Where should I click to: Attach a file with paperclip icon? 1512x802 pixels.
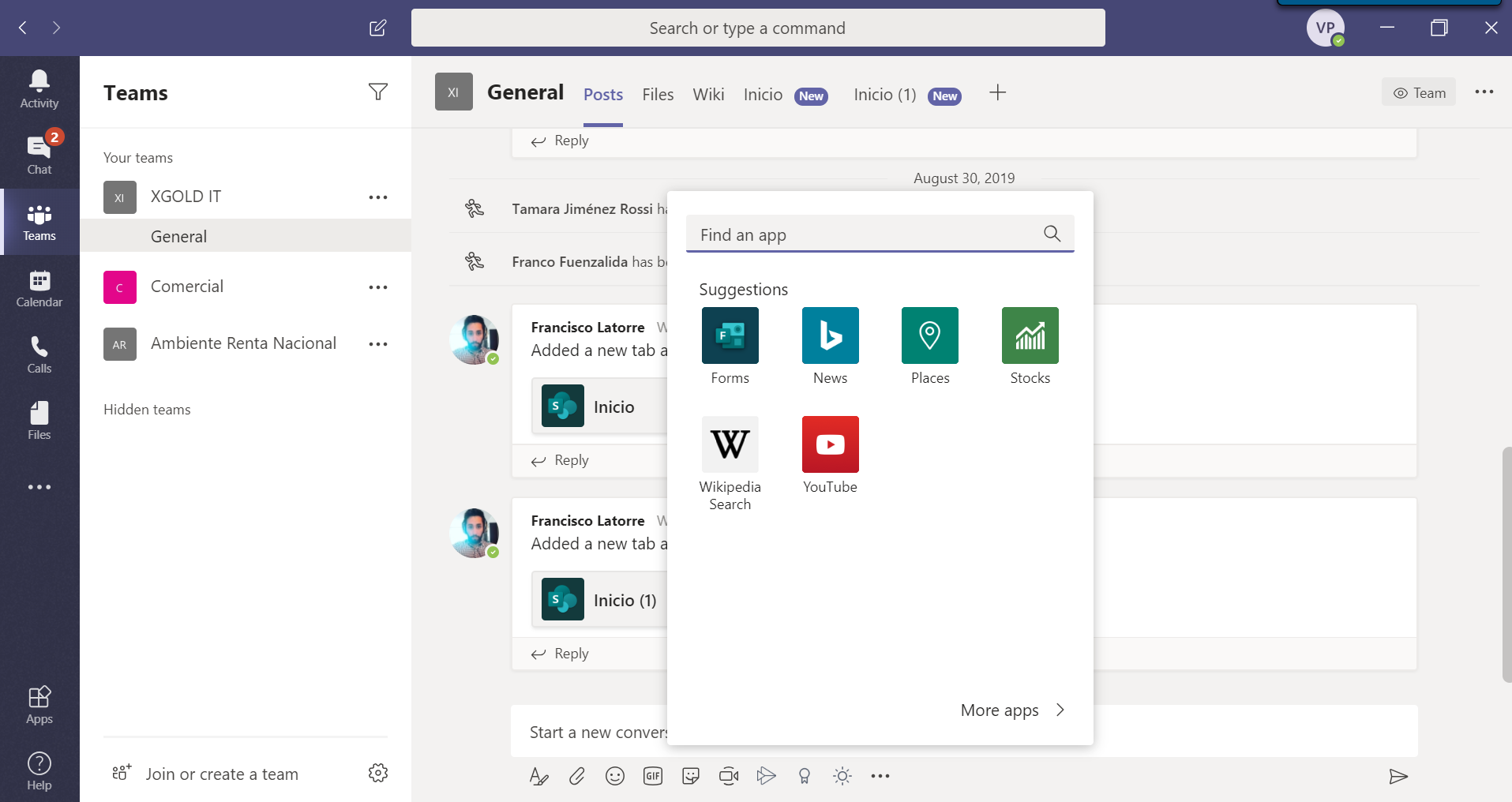coord(577,776)
